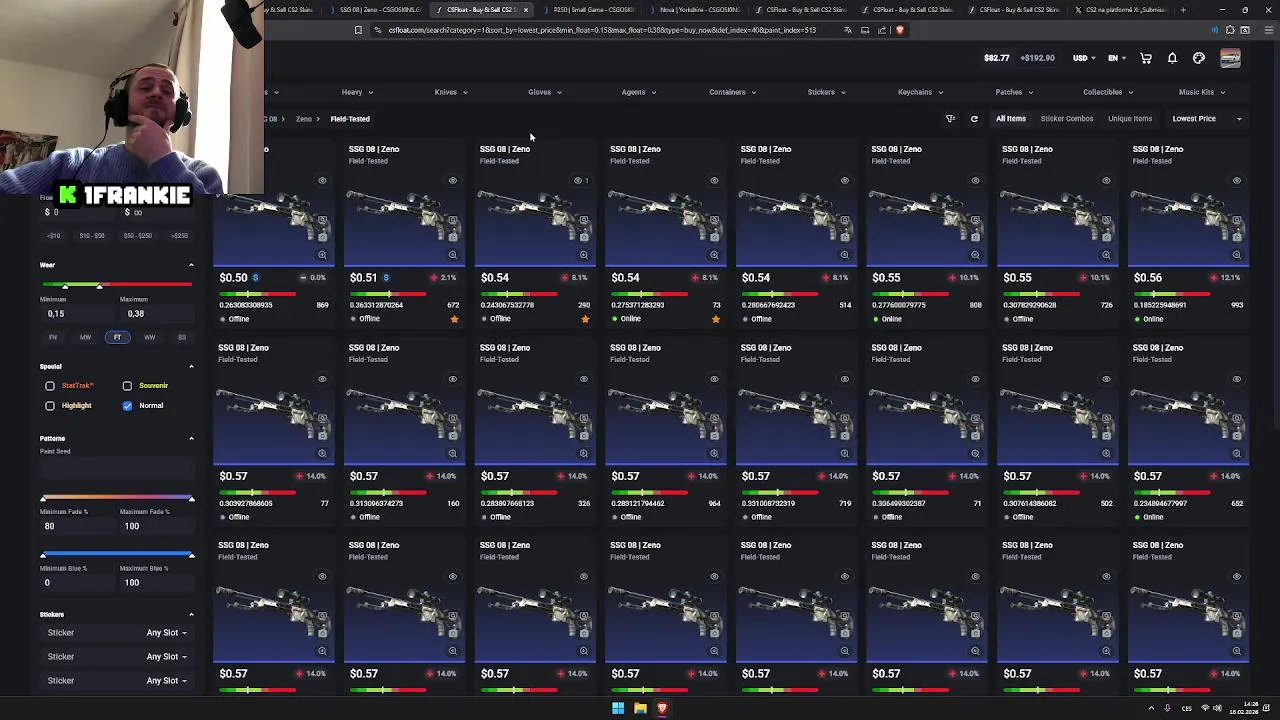Screen dimensions: 1280x720
Task: Open the Keychains category menu
Action: coord(919,92)
